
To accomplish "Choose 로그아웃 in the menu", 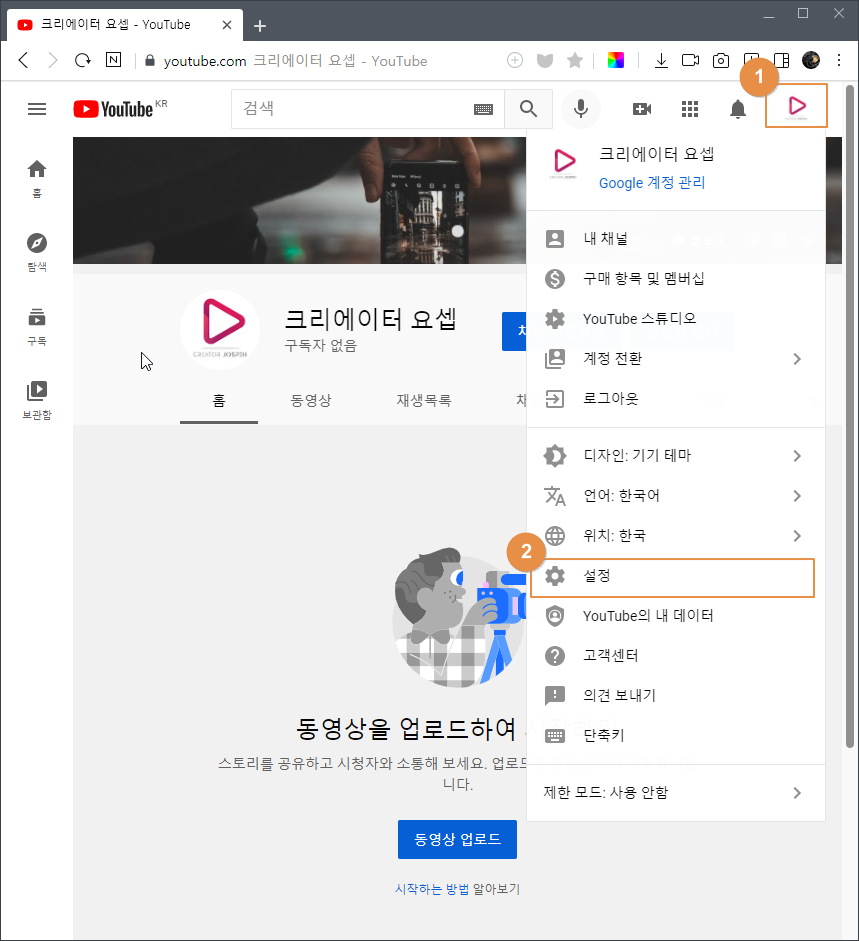I will 676,398.
